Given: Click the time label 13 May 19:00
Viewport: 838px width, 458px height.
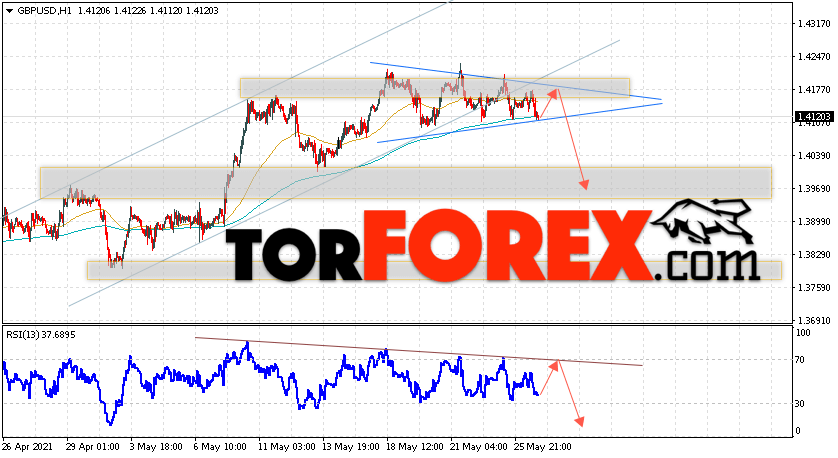Looking at the screenshot, I should (350, 446).
